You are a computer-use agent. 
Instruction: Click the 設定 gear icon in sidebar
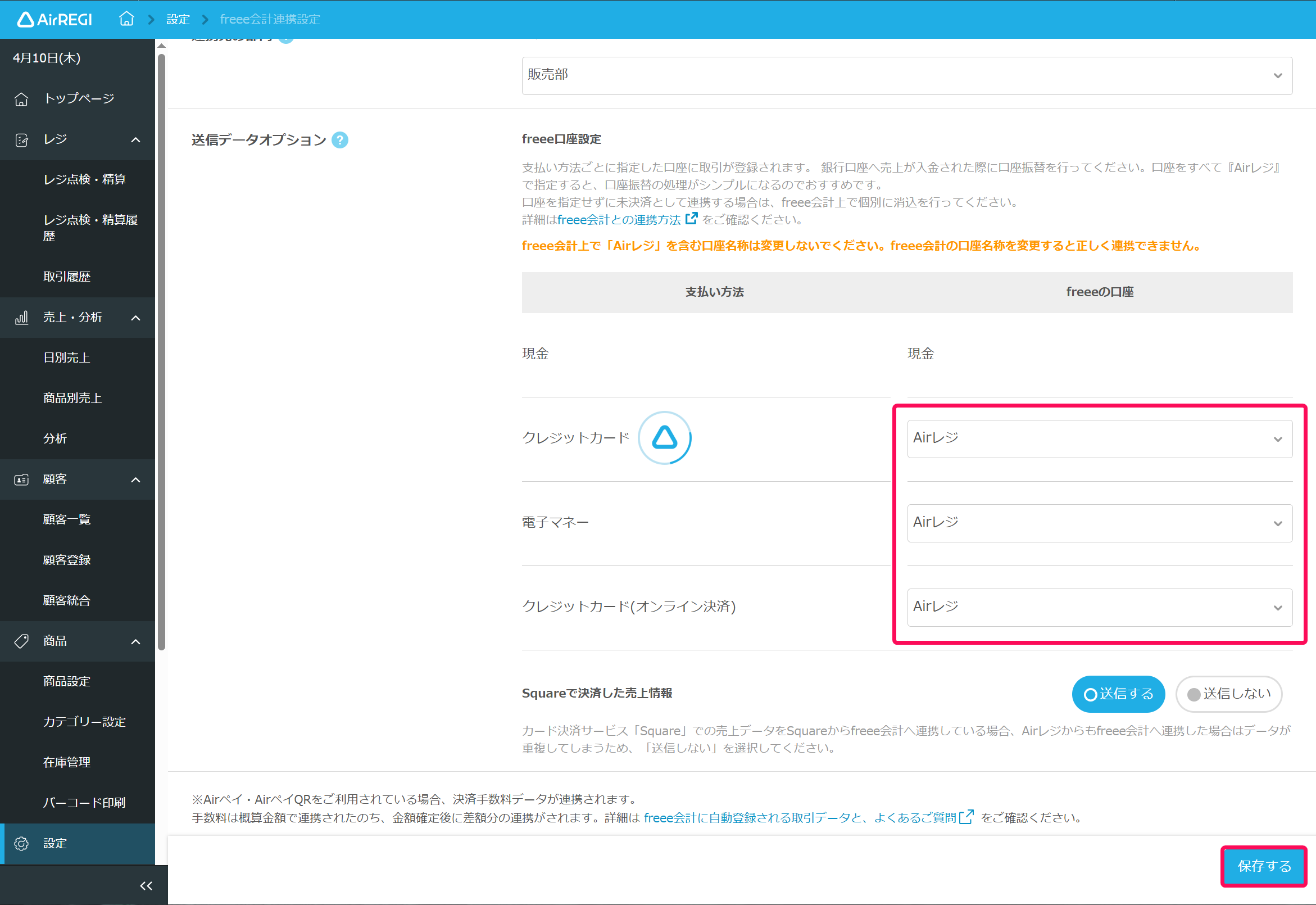click(21, 844)
